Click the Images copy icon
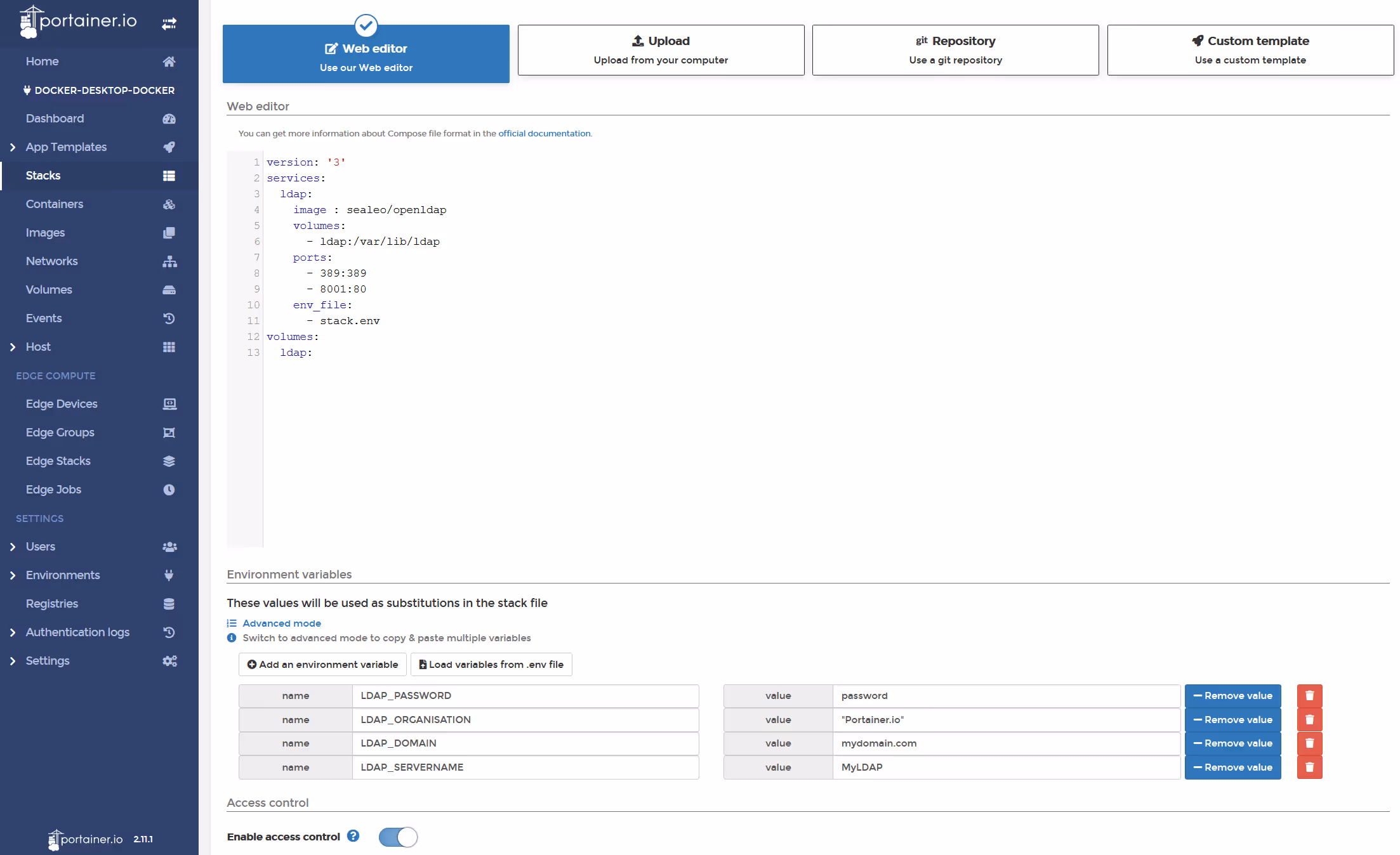 [169, 233]
